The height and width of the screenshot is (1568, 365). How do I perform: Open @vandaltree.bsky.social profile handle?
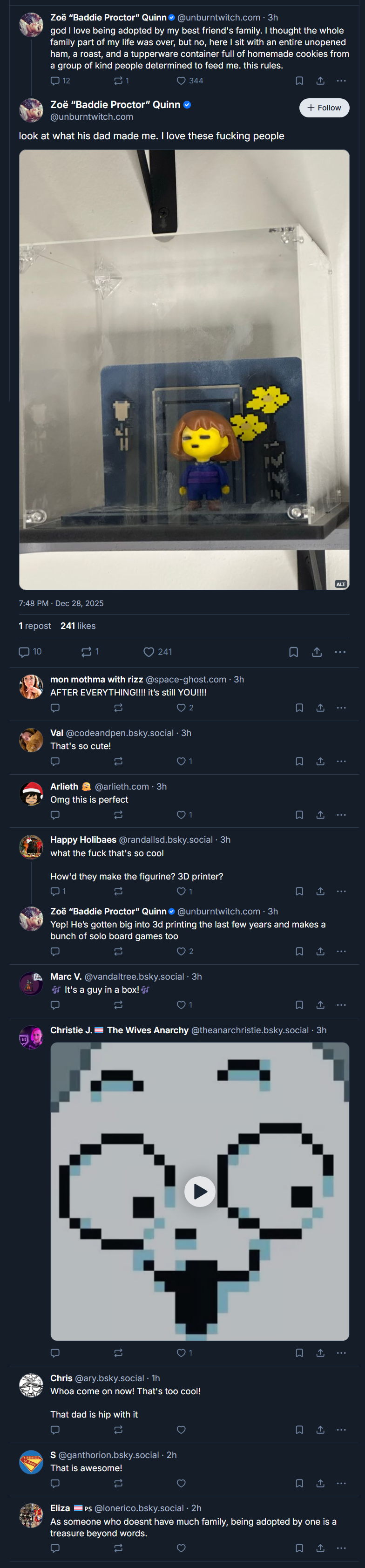pos(135,977)
